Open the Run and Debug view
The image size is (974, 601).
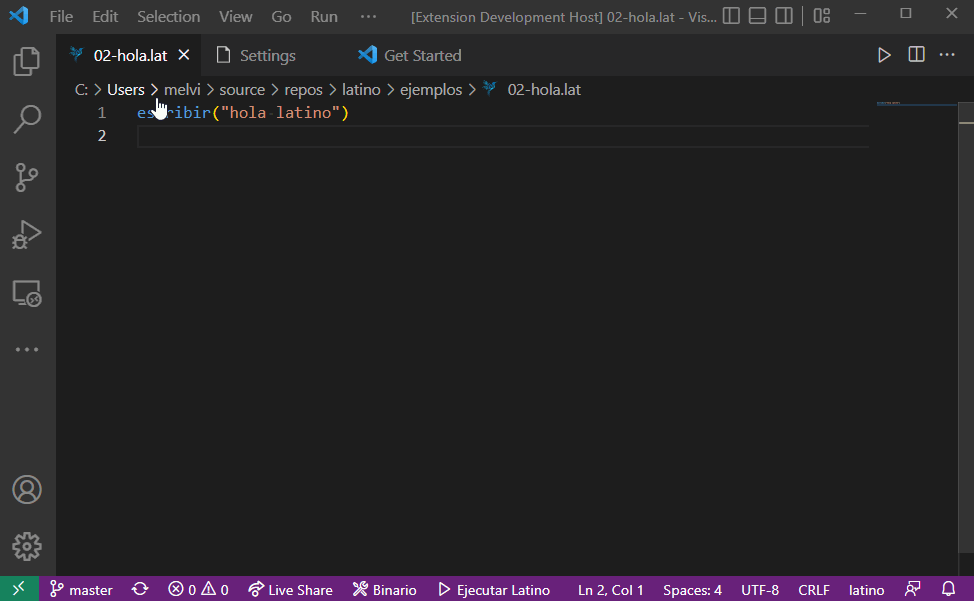[x=27, y=235]
